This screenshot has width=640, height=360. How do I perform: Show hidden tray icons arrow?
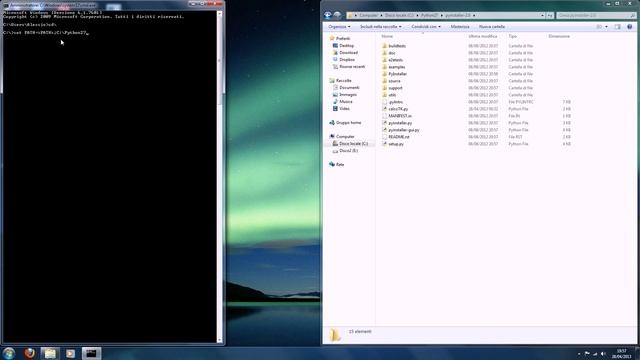579,354
